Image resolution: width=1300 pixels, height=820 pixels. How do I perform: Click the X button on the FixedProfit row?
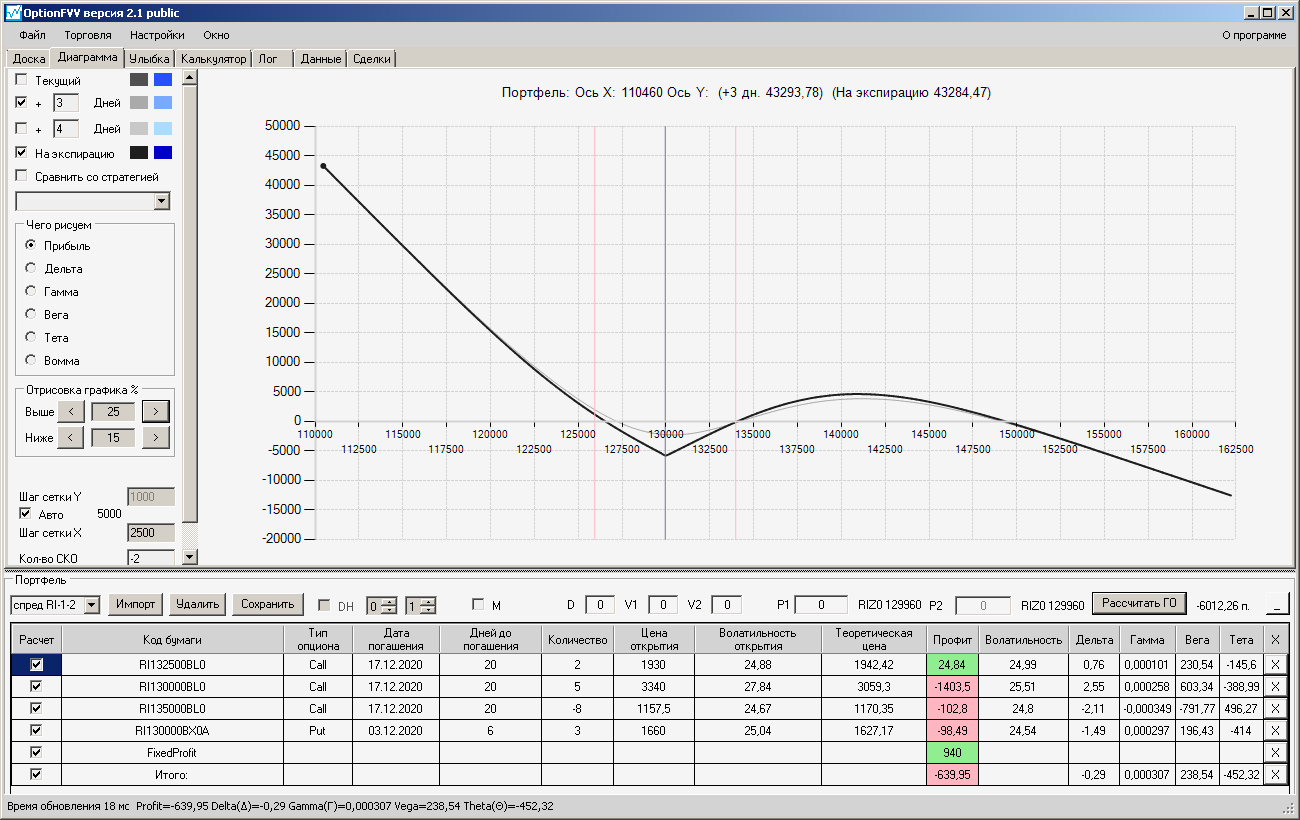[x=1274, y=752]
